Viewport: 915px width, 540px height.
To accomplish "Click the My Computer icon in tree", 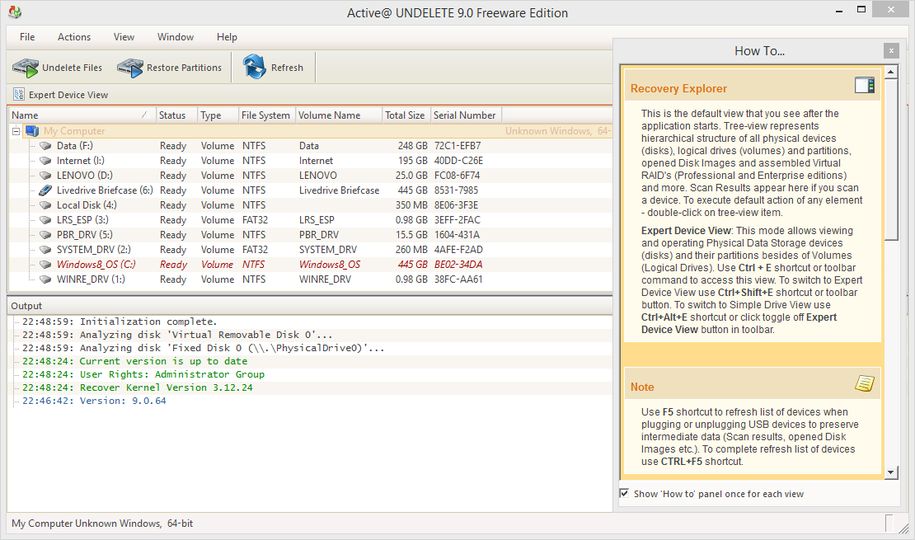I will coord(32,131).
